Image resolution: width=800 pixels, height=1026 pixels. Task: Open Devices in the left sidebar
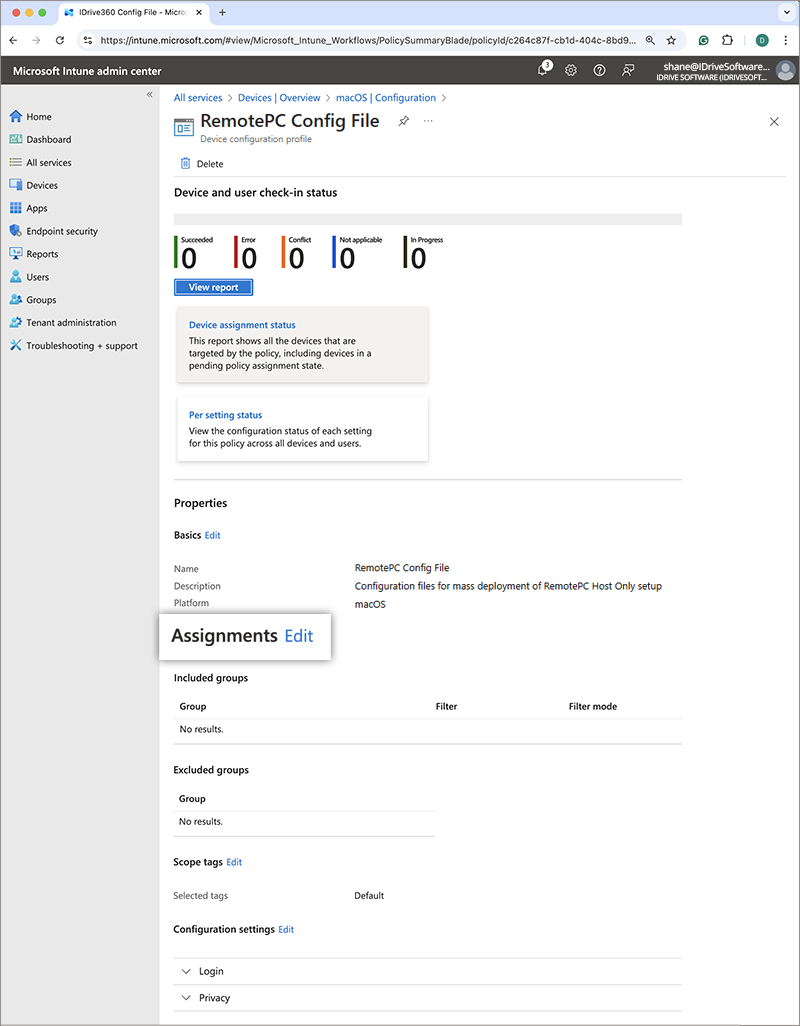point(42,185)
